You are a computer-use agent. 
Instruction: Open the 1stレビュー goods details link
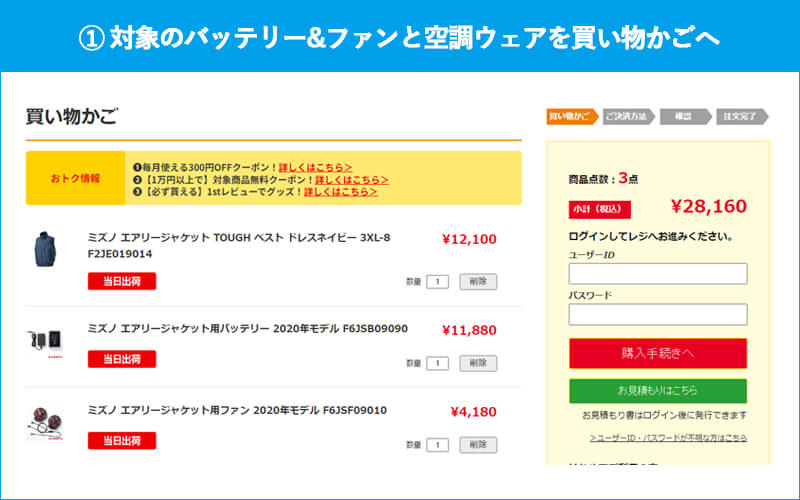pyautogui.click(x=341, y=192)
